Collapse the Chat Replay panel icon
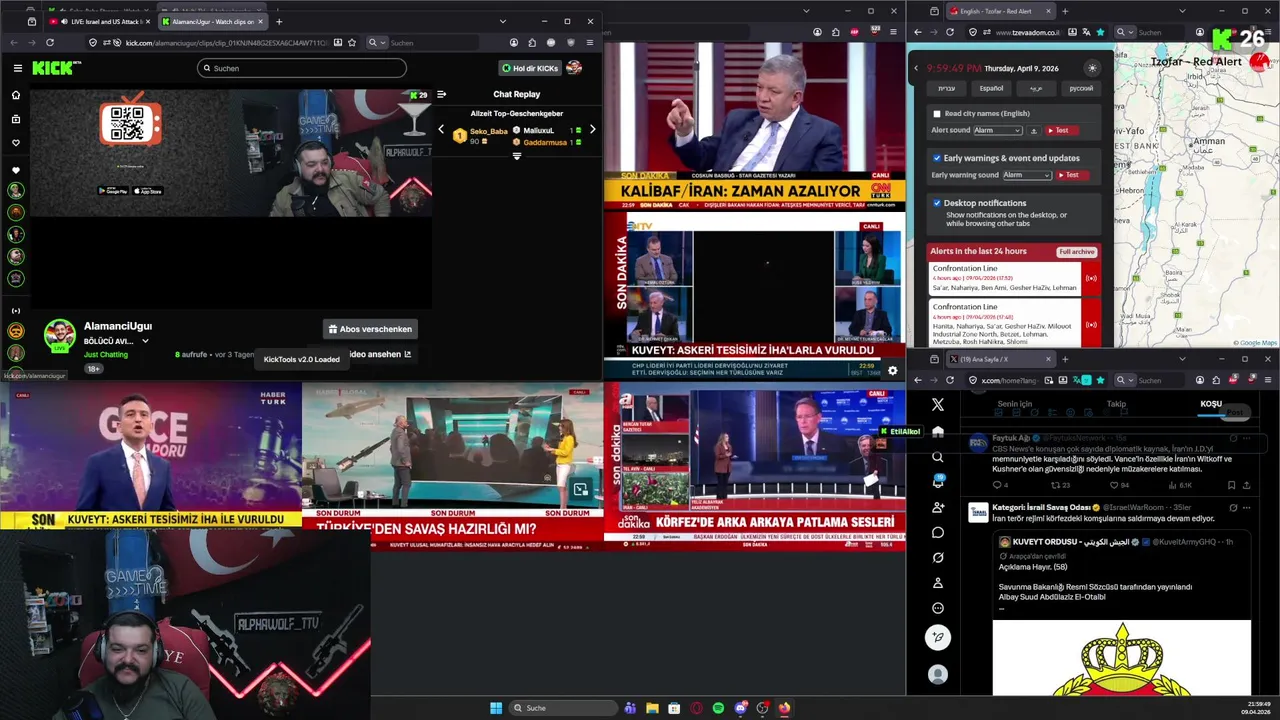The width and height of the screenshot is (1280, 720). point(442,94)
